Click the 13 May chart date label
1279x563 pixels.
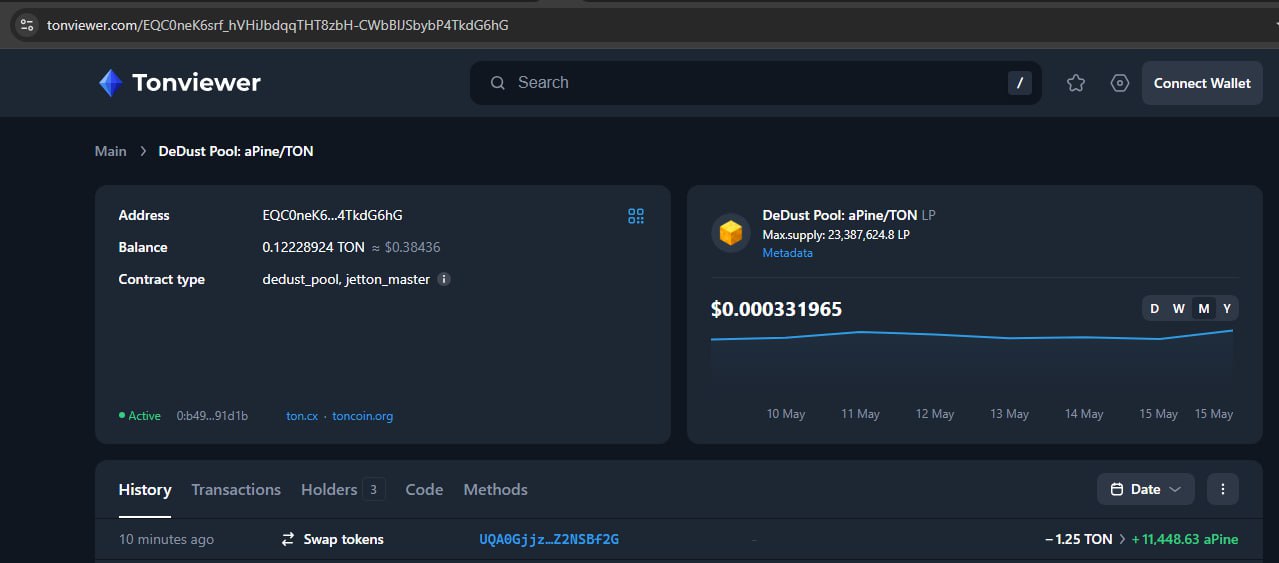point(1010,414)
